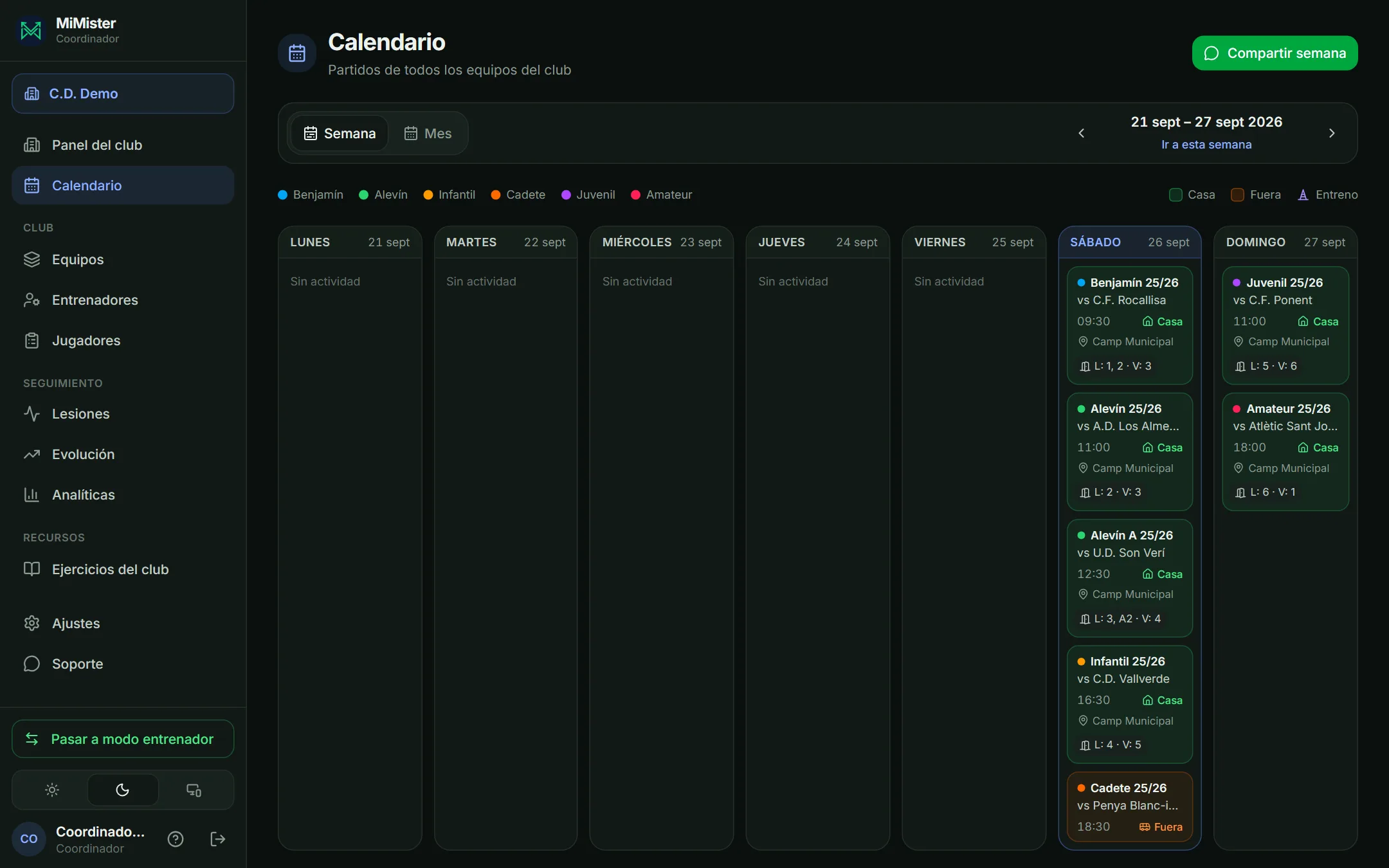Open Ejercicios del club
The width and height of the screenshot is (1389, 868).
123,570
